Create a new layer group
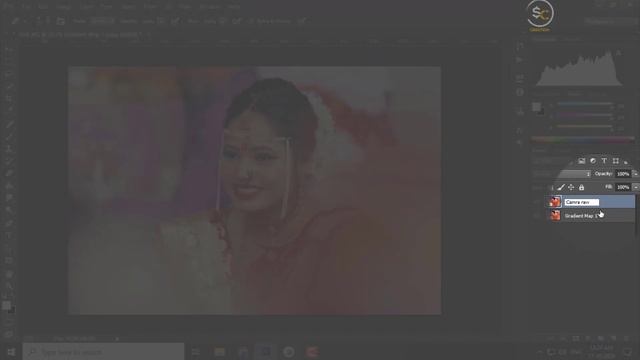Viewport: 640px width, 360px height. click(x=600, y=338)
